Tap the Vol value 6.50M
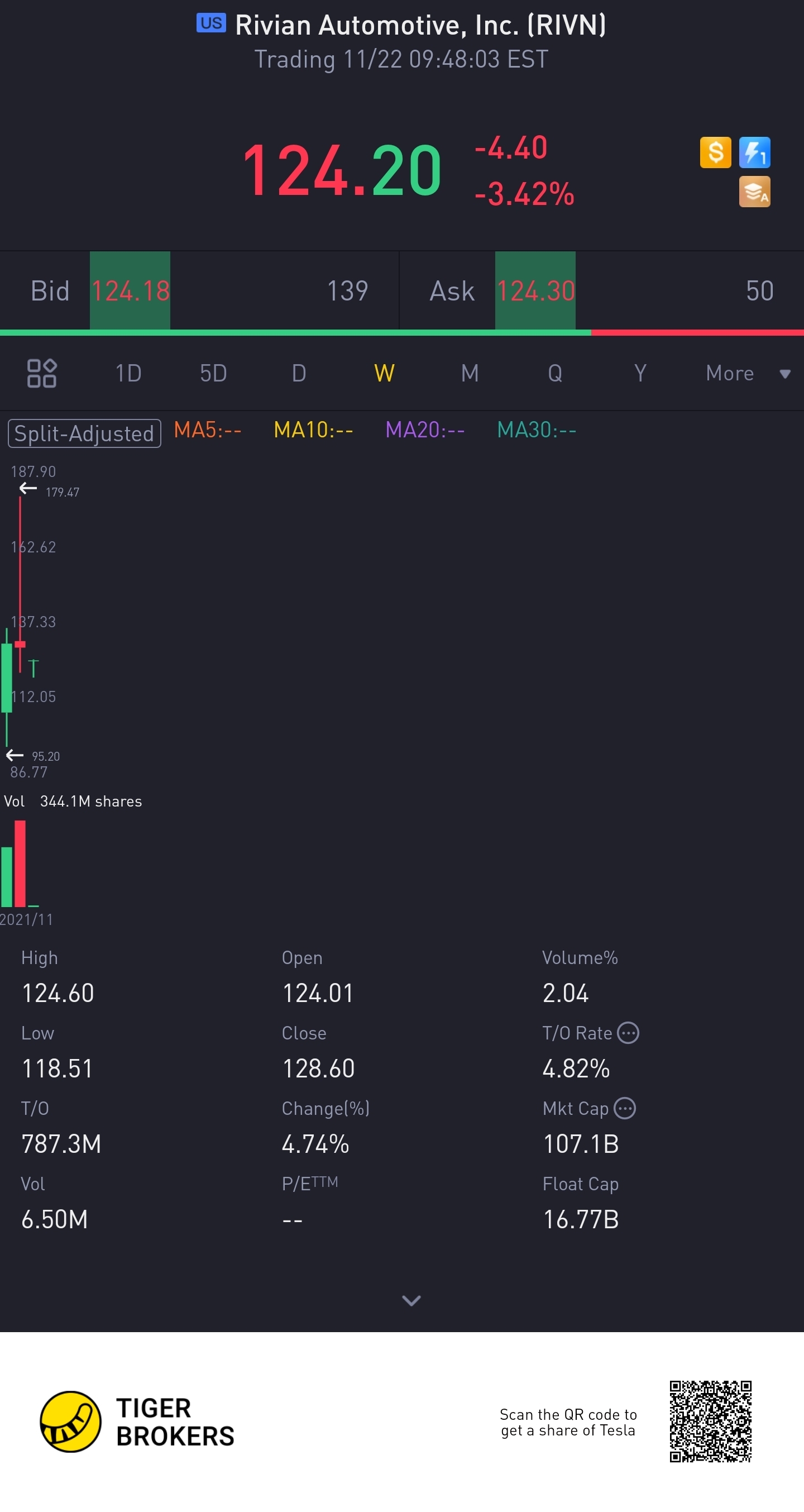The height and width of the screenshot is (1512, 804). click(x=55, y=1220)
